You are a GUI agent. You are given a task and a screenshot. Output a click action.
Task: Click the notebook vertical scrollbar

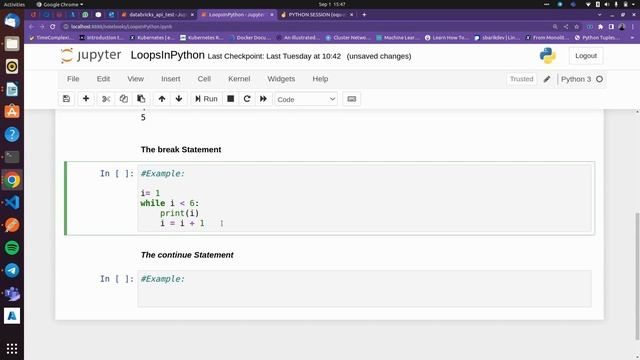(637, 276)
